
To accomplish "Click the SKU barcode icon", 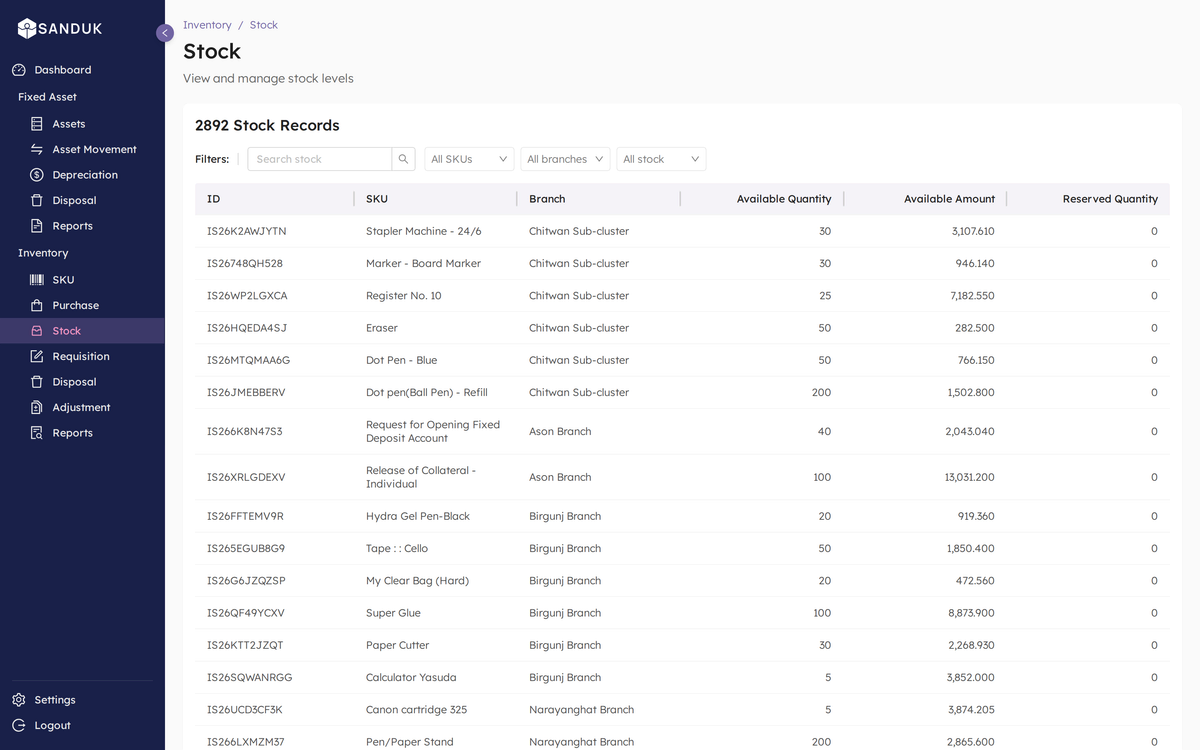I will point(37,280).
